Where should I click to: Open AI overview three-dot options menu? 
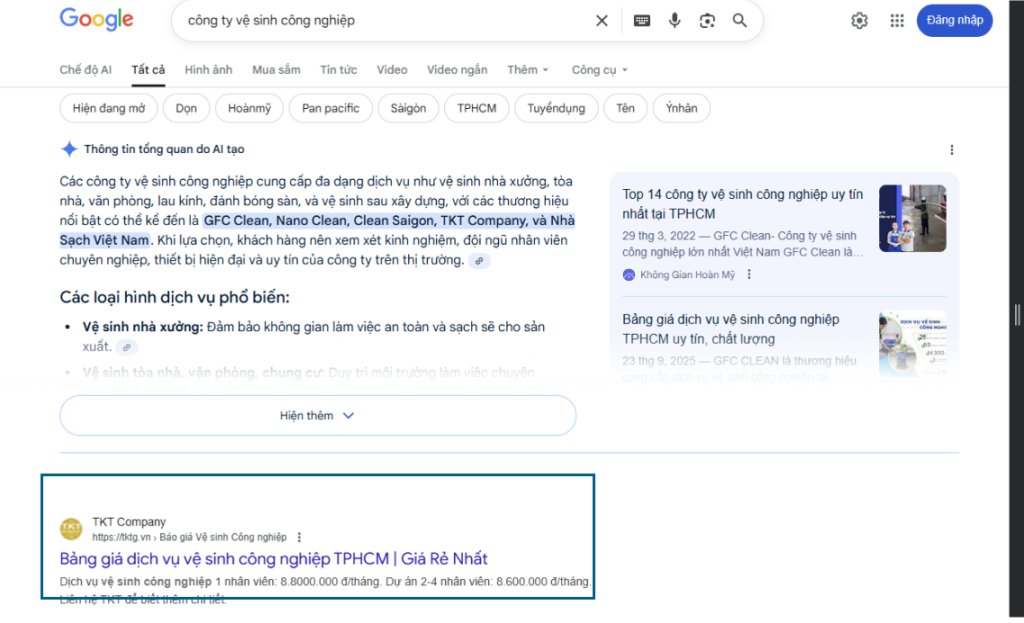point(951,150)
